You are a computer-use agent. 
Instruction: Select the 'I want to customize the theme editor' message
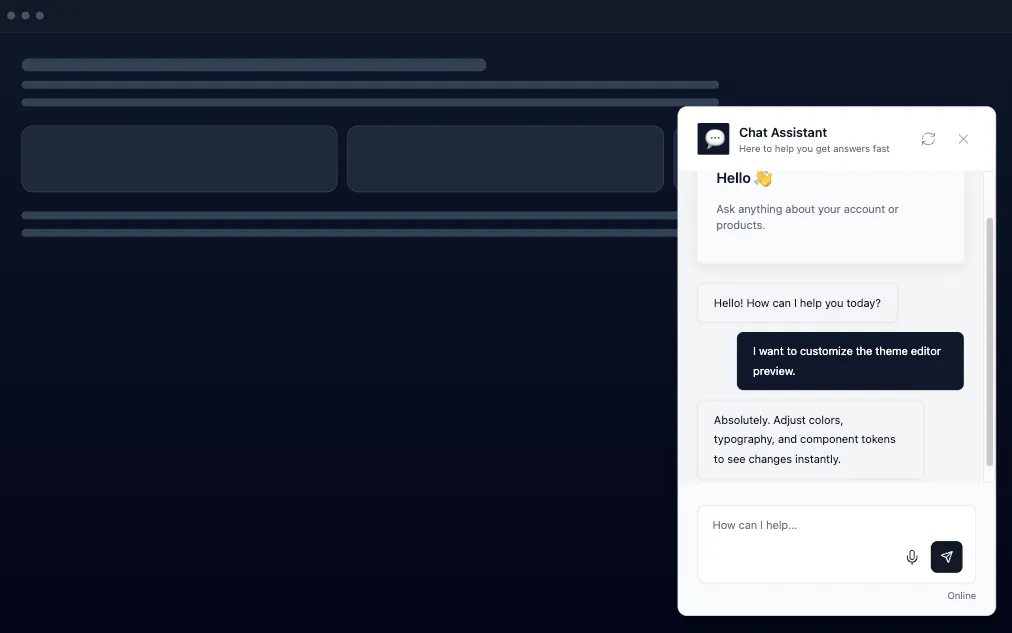850,361
